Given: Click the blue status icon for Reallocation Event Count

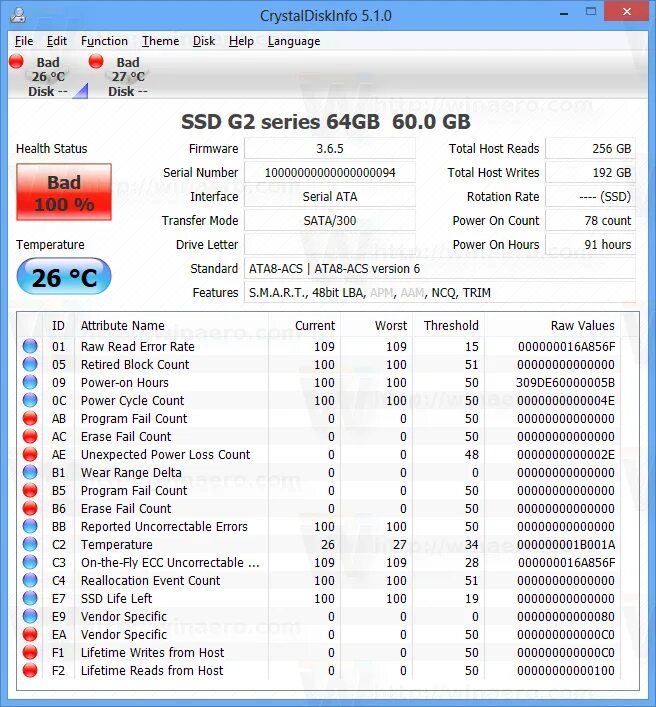Looking at the screenshot, I should pyautogui.click(x=30, y=580).
